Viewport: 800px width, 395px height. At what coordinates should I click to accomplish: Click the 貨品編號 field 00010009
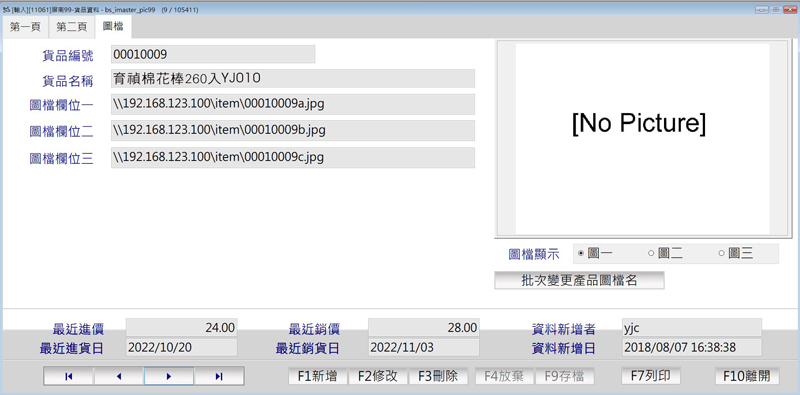click(x=213, y=54)
